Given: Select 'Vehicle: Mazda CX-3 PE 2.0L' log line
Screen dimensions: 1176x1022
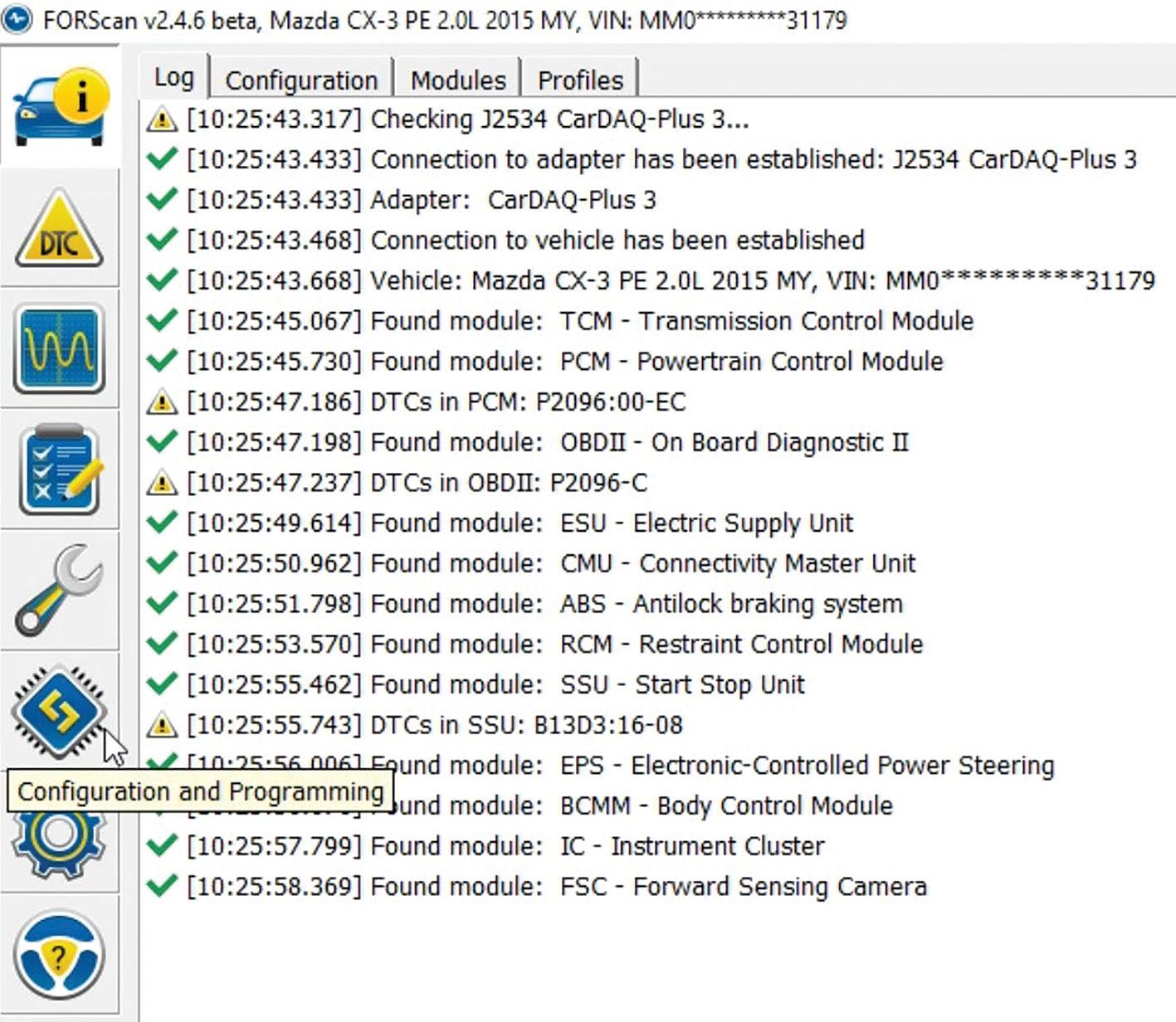Looking at the screenshot, I should [x=671, y=280].
